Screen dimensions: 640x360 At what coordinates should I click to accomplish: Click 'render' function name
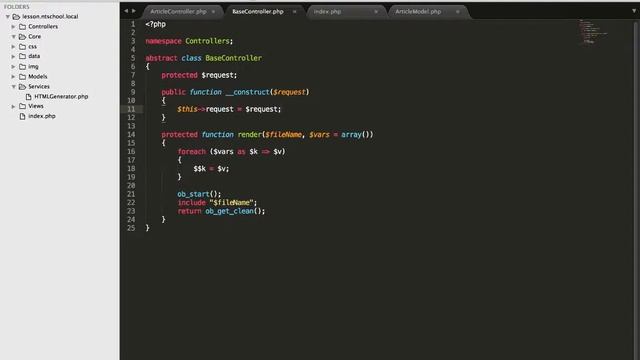(249, 135)
